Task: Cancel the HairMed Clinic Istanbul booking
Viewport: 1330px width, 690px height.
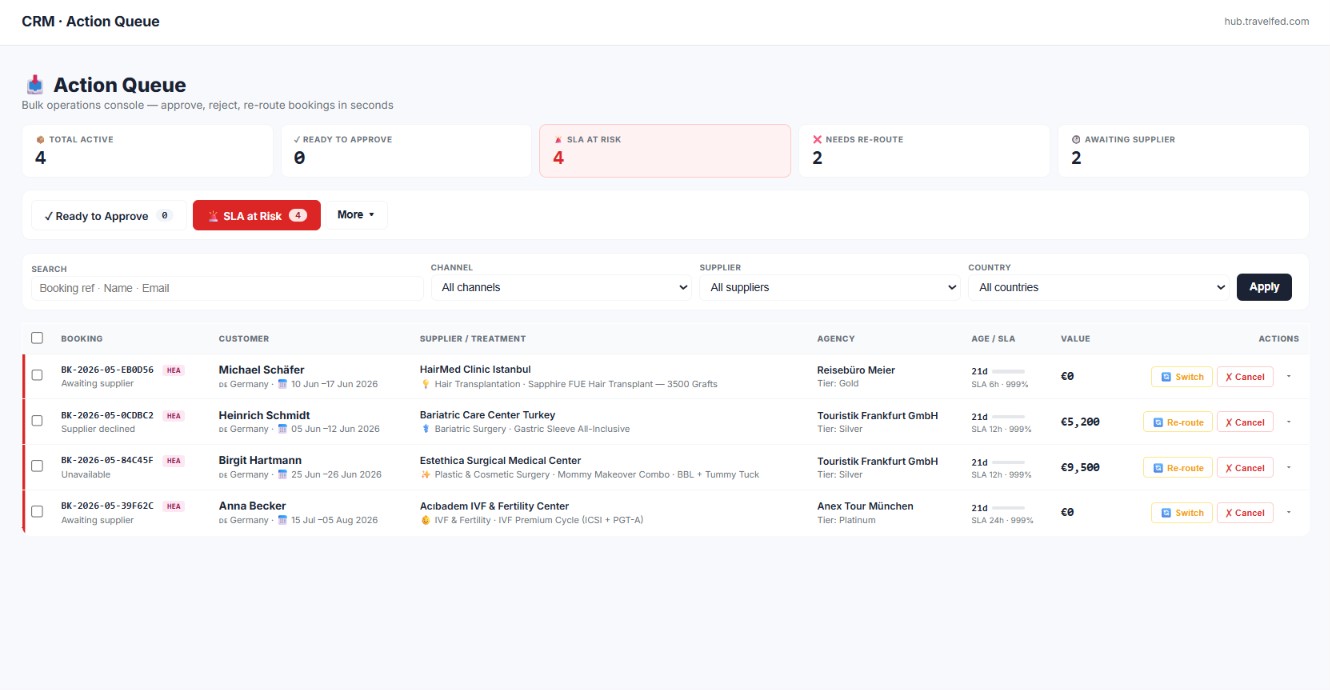Action: (1245, 377)
